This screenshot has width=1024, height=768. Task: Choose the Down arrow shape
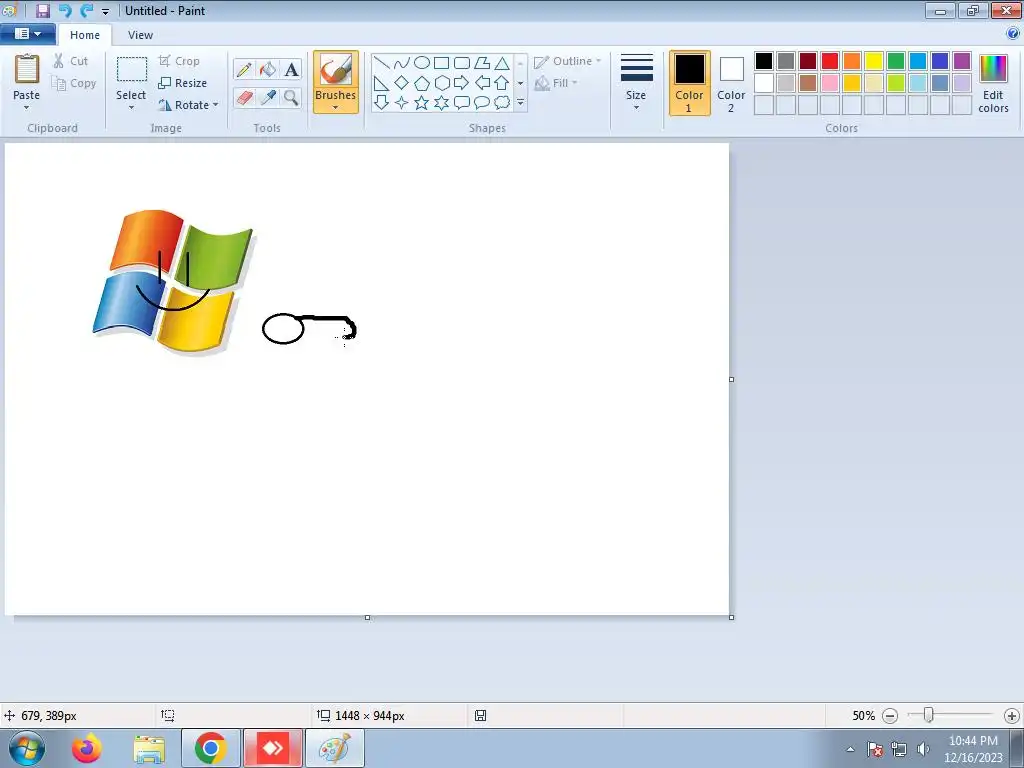pos(382,103)
